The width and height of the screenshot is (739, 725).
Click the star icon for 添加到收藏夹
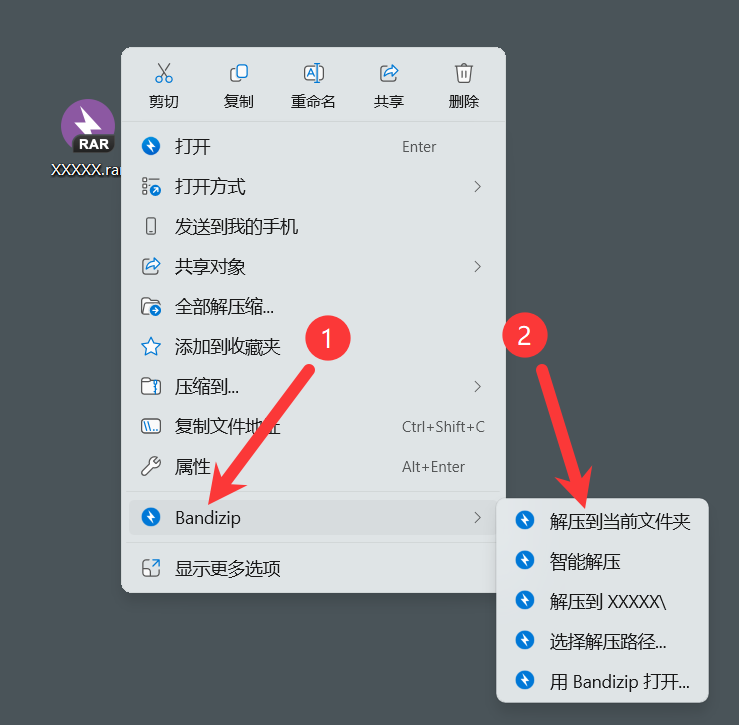click(151, 346)
